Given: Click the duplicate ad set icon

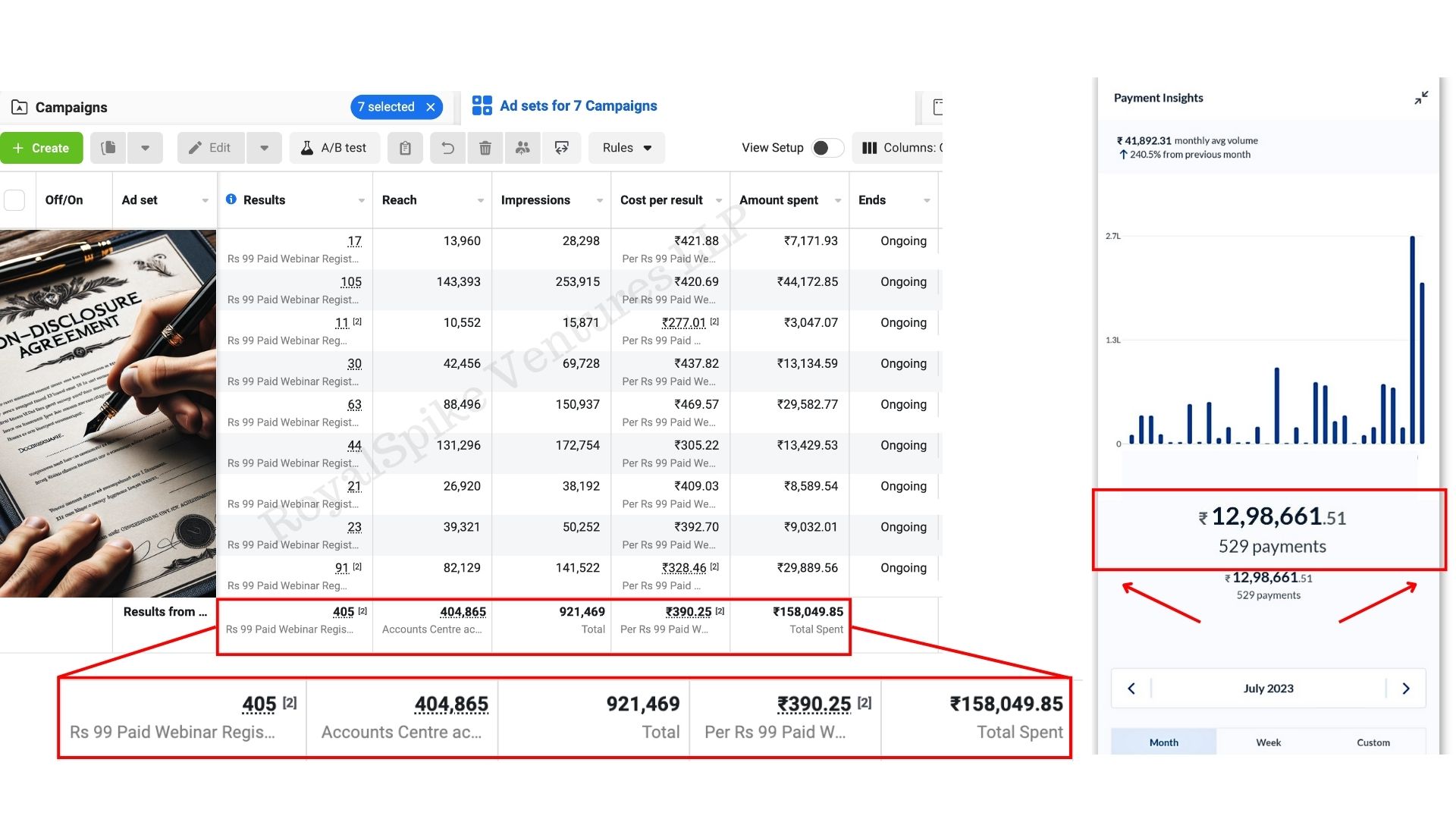Looking at the screenshot, I should tap(108, 148).
